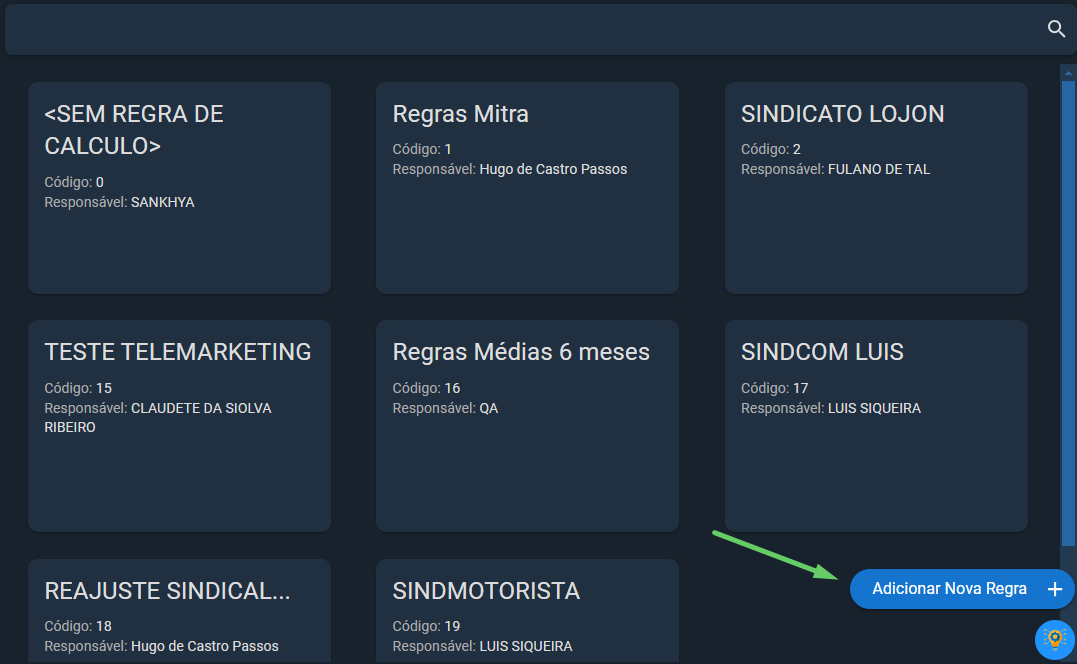Click 'CLAUDETE DA SIOLVA RIBEIRO' responsável text
1077x664 pixels.
pos(158,417)
